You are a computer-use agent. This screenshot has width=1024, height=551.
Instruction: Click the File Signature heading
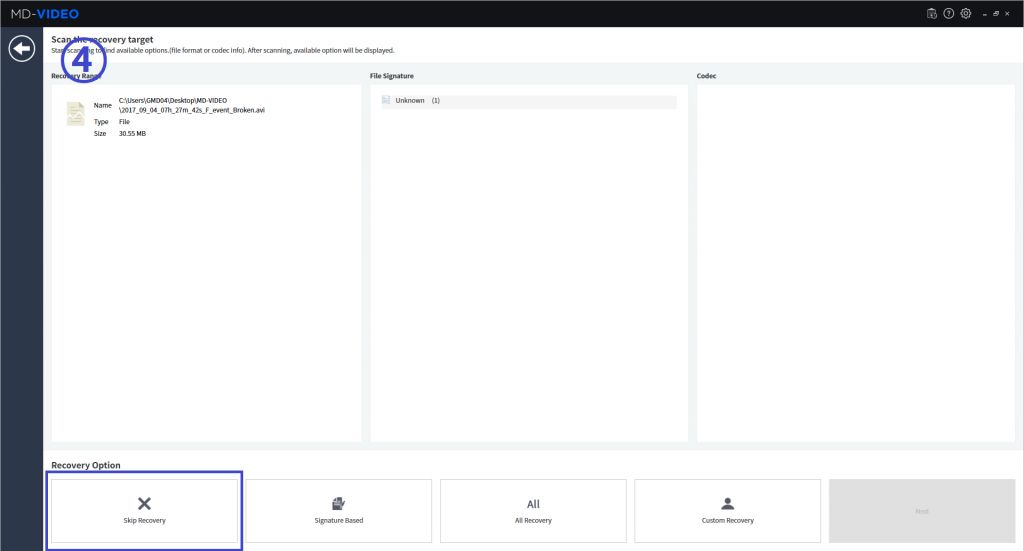[392, 76]
